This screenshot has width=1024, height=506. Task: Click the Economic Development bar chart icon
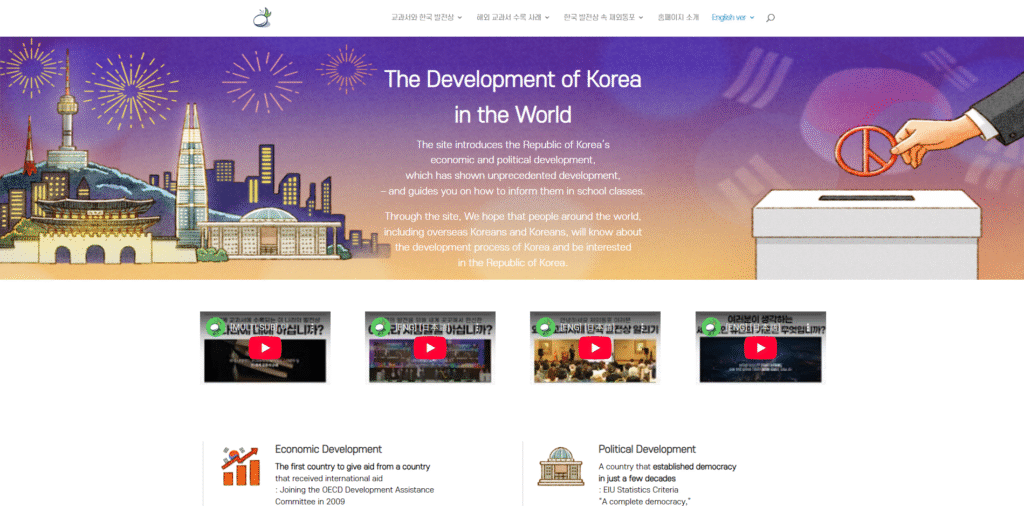click(240, 466)
